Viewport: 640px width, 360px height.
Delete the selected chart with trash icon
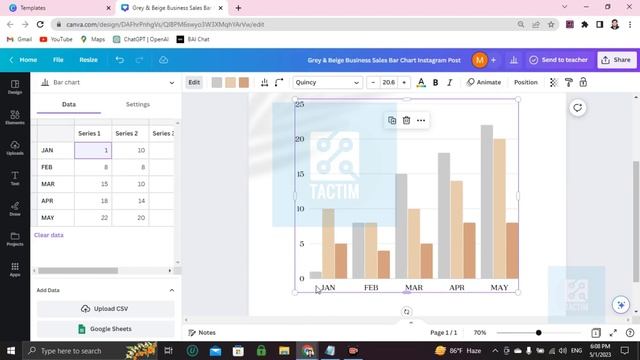407,120
